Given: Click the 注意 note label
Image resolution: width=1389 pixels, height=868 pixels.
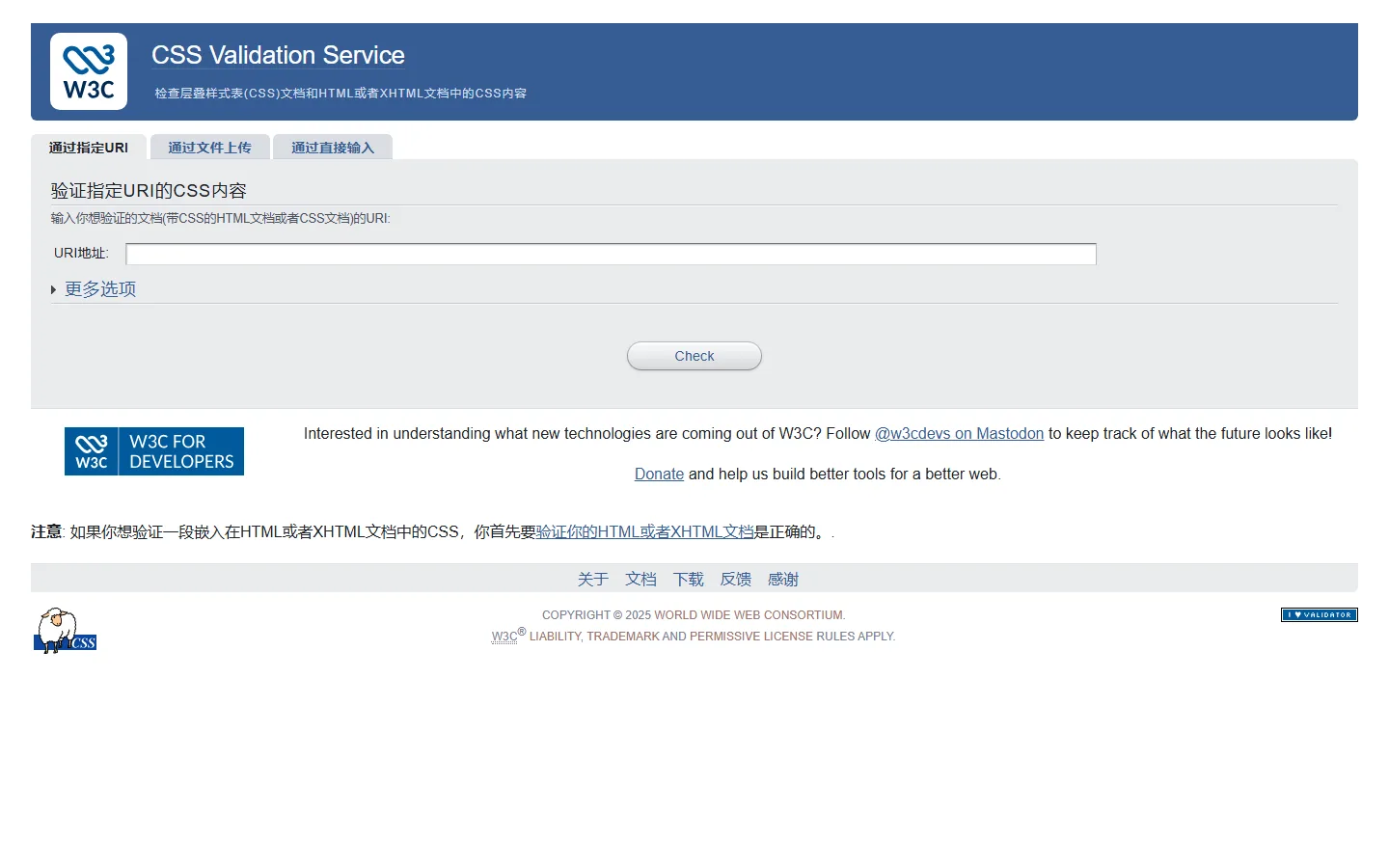Looking at the screenshot, I should [x=46, y=532].
